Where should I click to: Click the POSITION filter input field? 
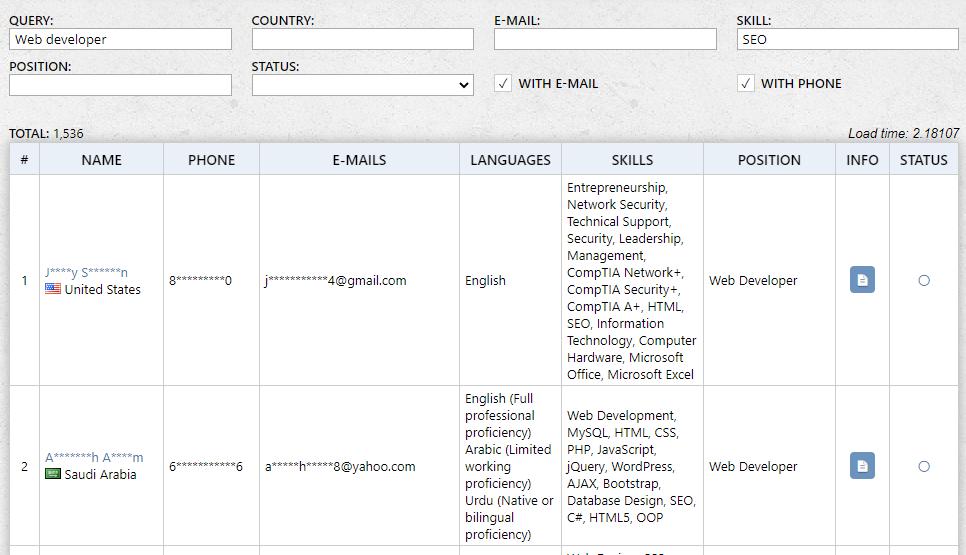pos(120,86)
